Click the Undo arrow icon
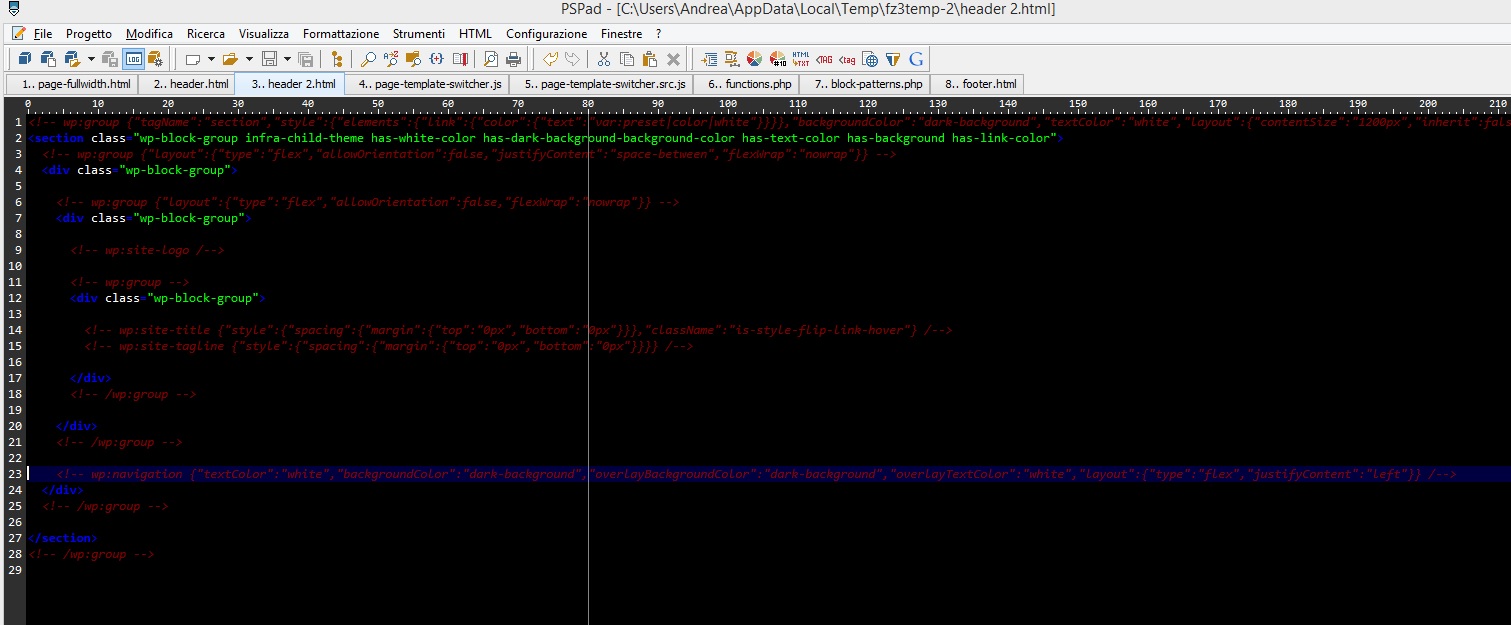 [551, 59]
